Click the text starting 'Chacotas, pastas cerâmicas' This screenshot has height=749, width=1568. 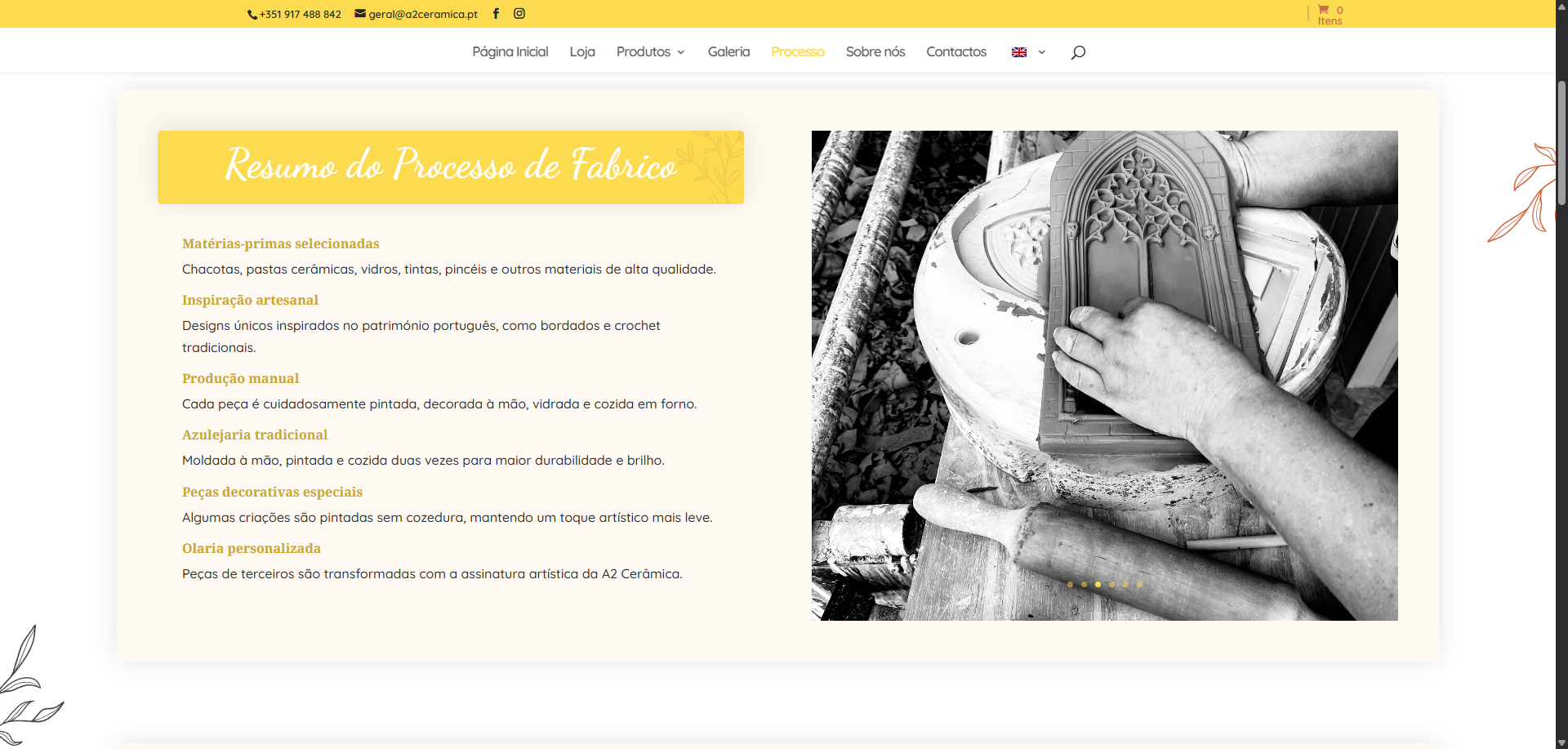449,269
